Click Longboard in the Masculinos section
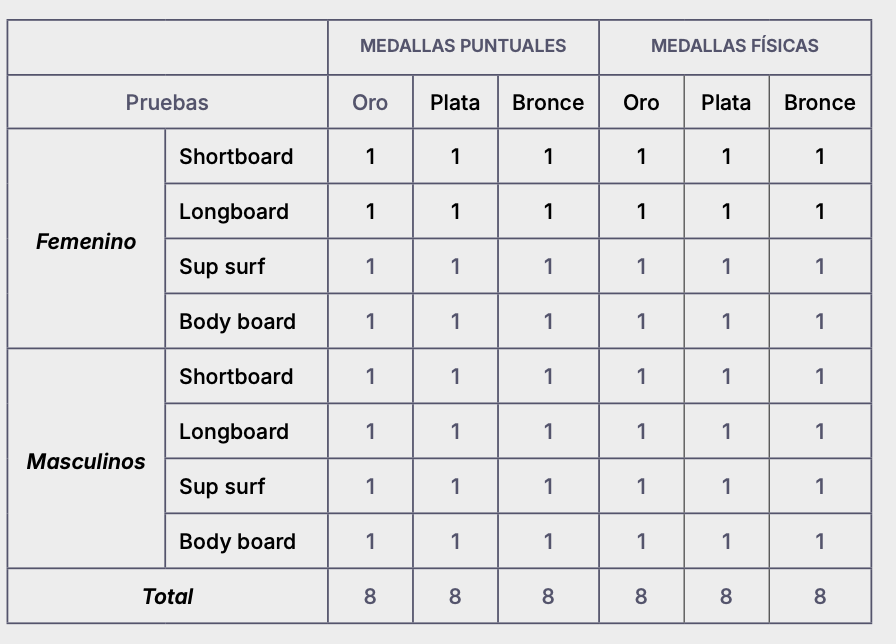Screen dimensions: 896x644 (x=234, y=431)
